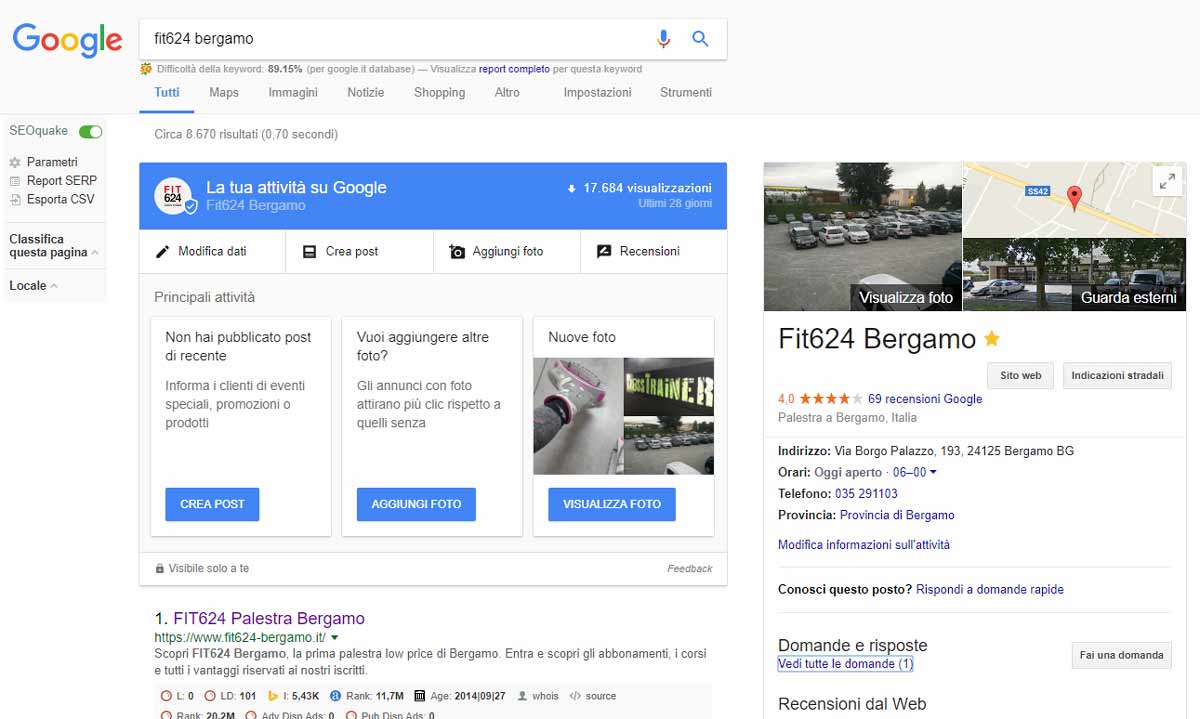The width and height of the screenshot is (1200, 719).
Task: Open the Altro menu
Action: (507, 92)
